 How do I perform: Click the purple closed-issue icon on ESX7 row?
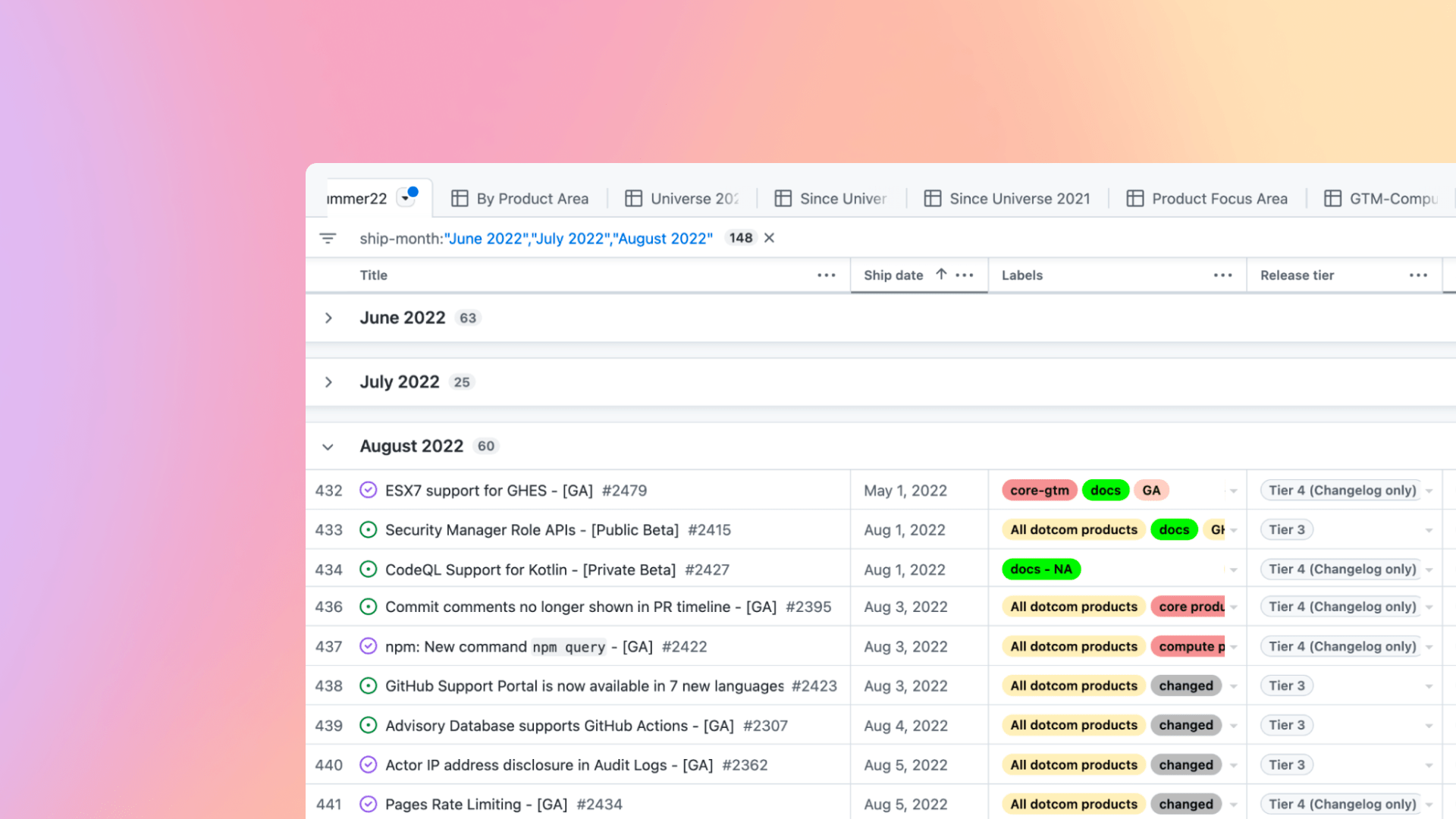click(369, 490)
